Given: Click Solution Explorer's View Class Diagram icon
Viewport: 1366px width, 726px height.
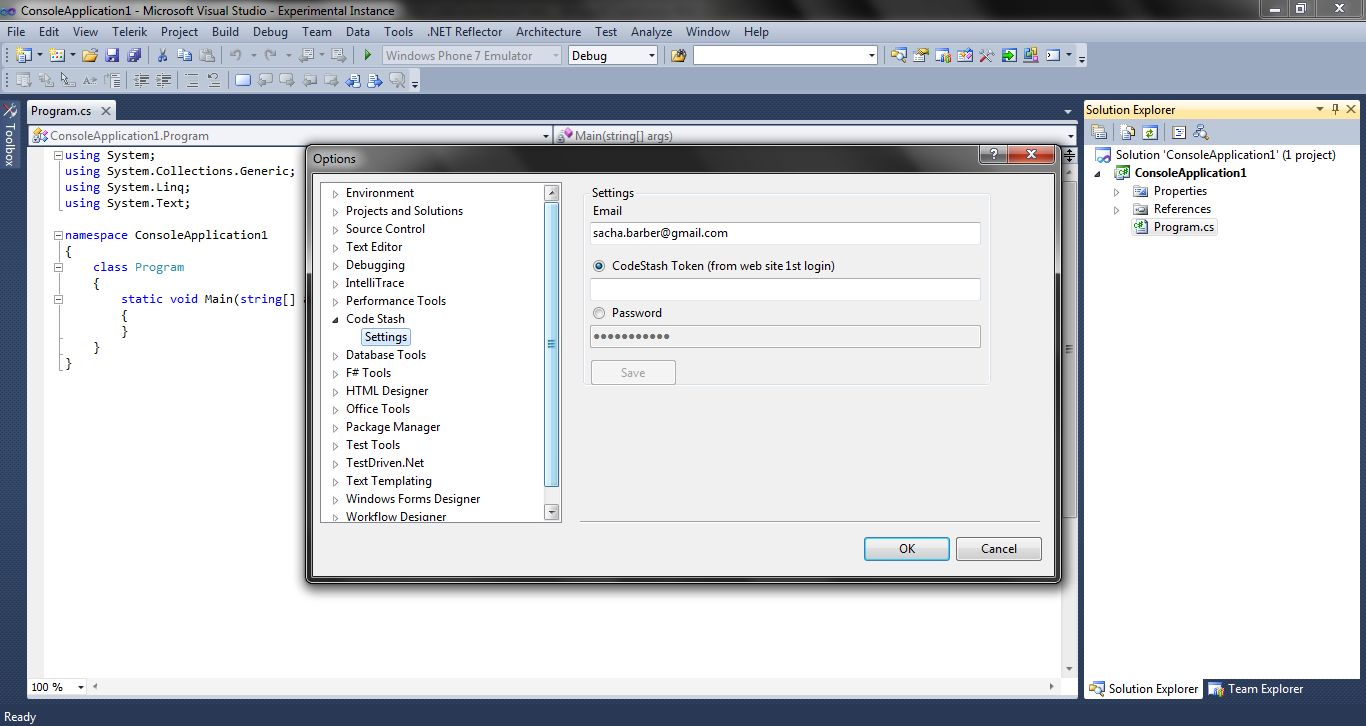Looking at the screenshot, I should (x=1201, y=132).
